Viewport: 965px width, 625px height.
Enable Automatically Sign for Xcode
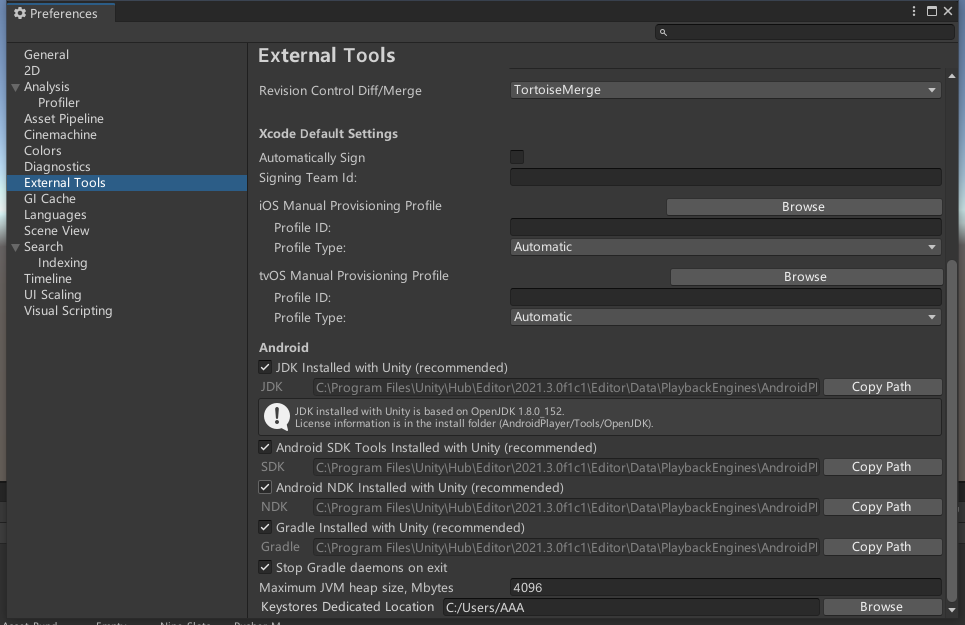[516, 156]
